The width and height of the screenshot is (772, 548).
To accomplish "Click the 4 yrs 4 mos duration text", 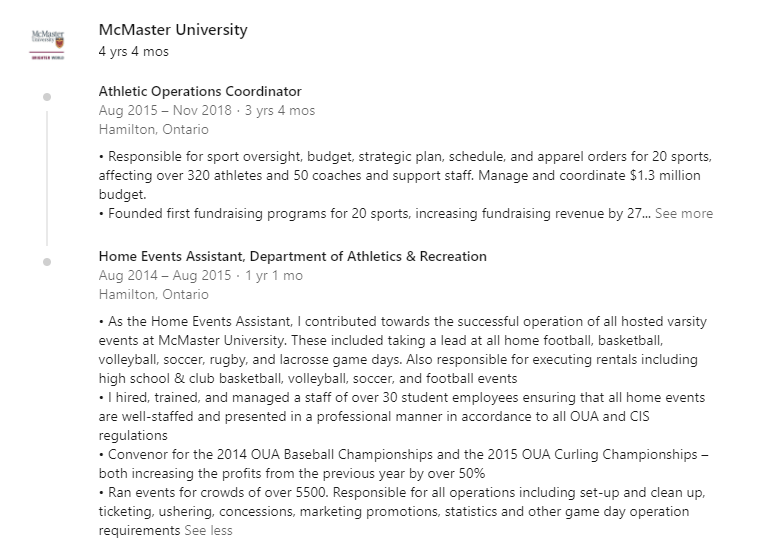I will click(133, 51).
